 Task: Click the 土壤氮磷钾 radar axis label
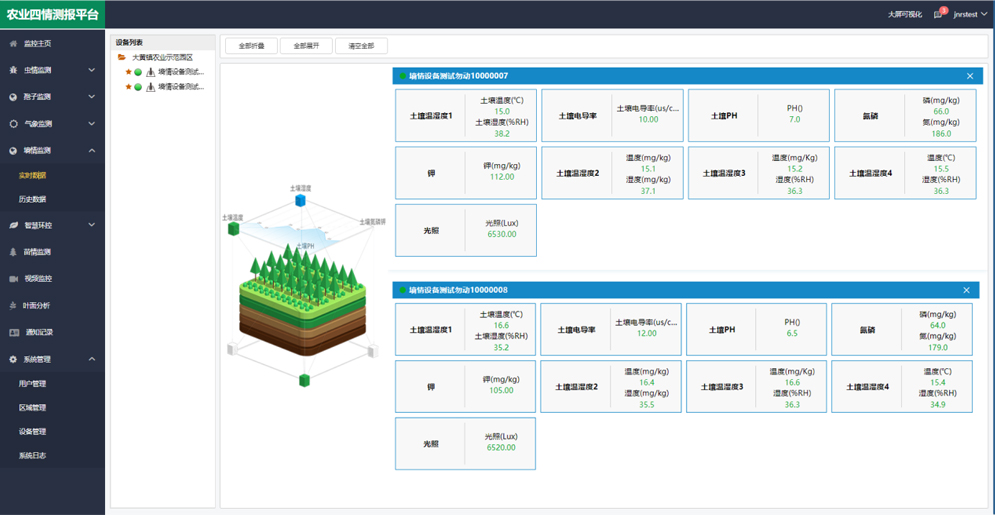(372, 222)
